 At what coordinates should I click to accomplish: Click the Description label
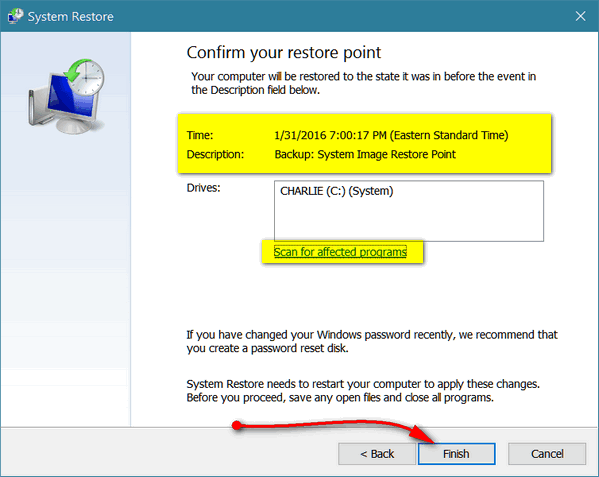215,154
